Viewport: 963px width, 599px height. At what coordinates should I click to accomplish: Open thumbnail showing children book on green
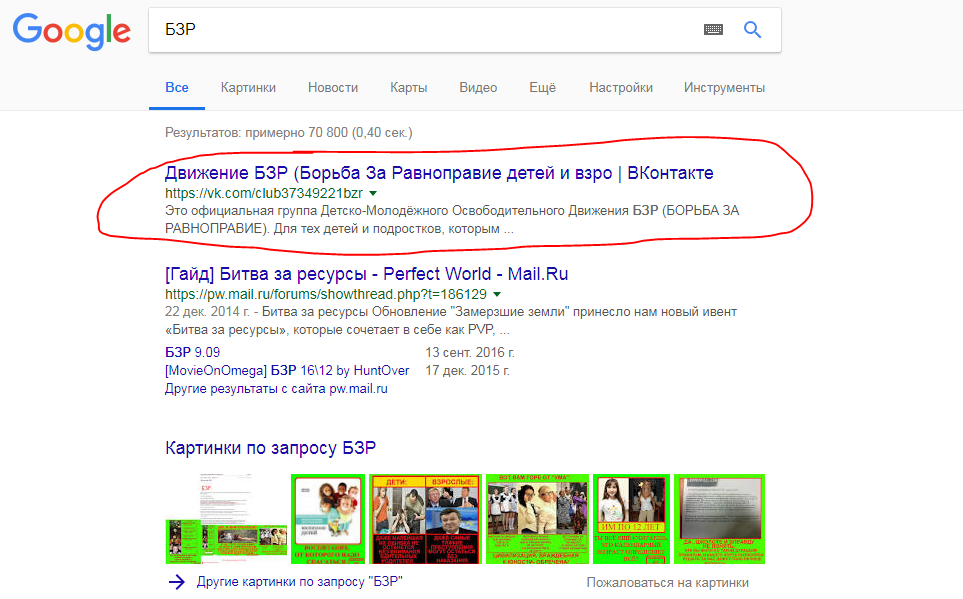pyautogui.click(x=328, y=519)
